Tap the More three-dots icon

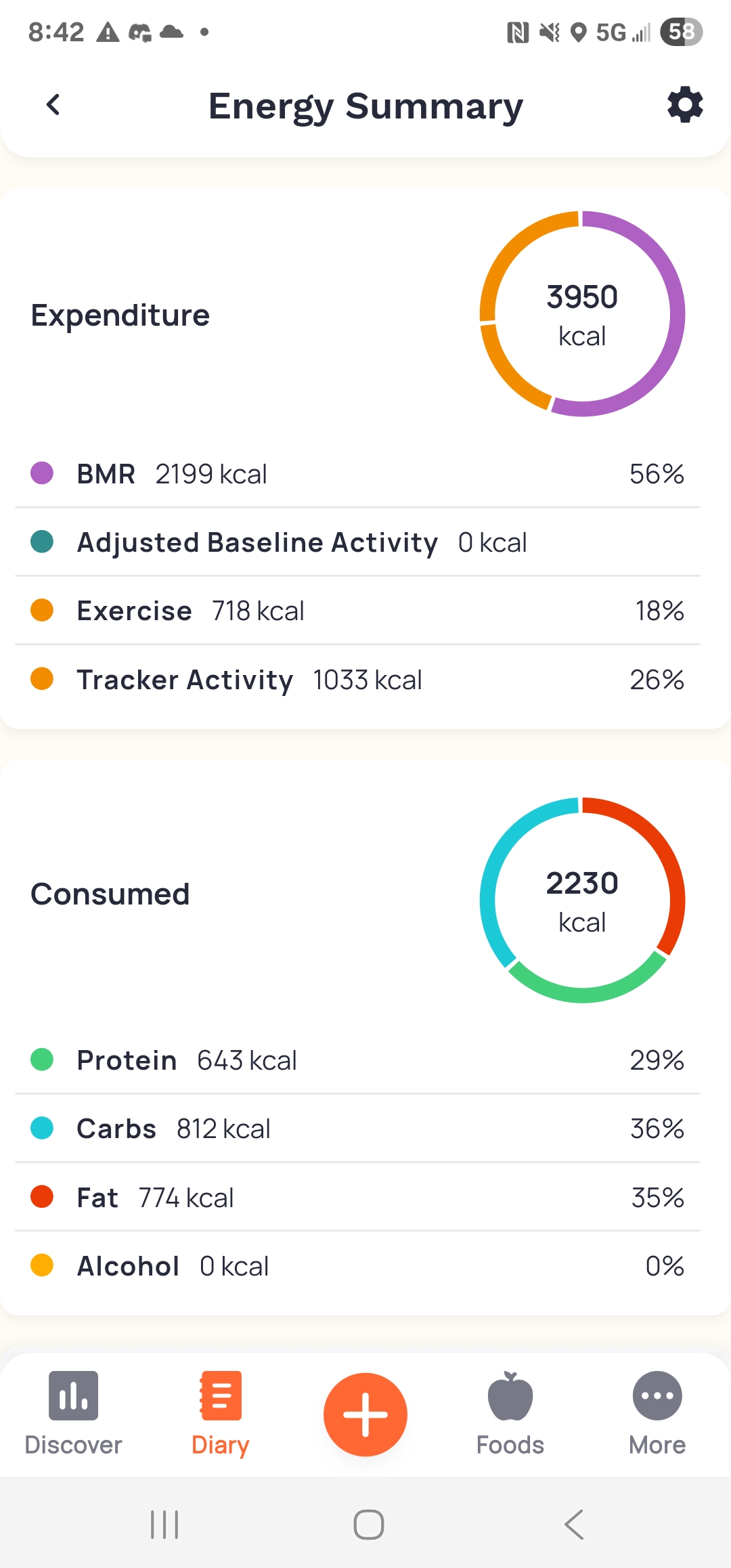tap(657, 1396)
